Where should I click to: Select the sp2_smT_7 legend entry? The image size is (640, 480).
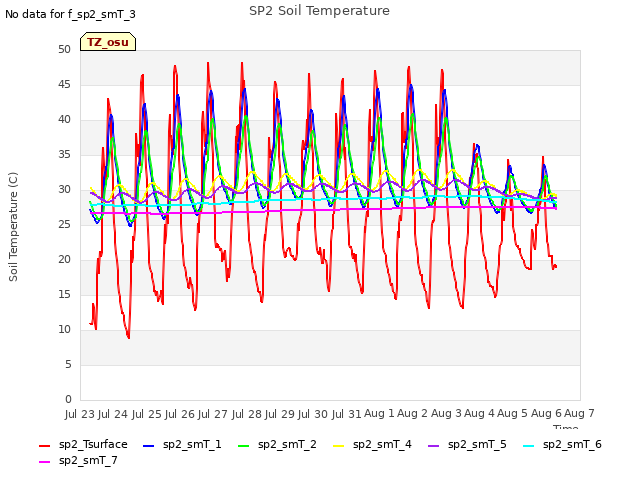(88, 460)
